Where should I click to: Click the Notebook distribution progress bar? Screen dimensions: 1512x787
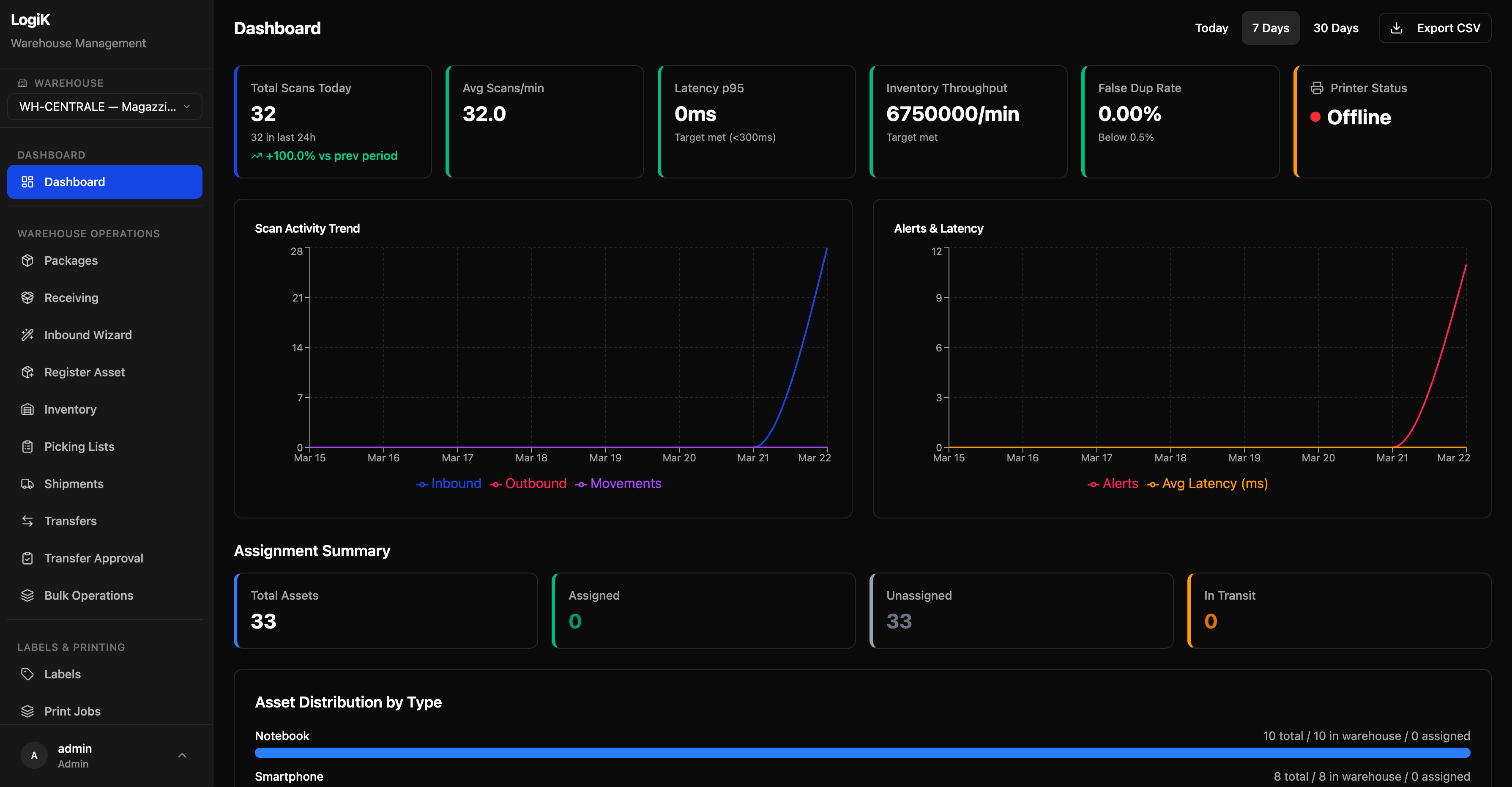(862, 753)
